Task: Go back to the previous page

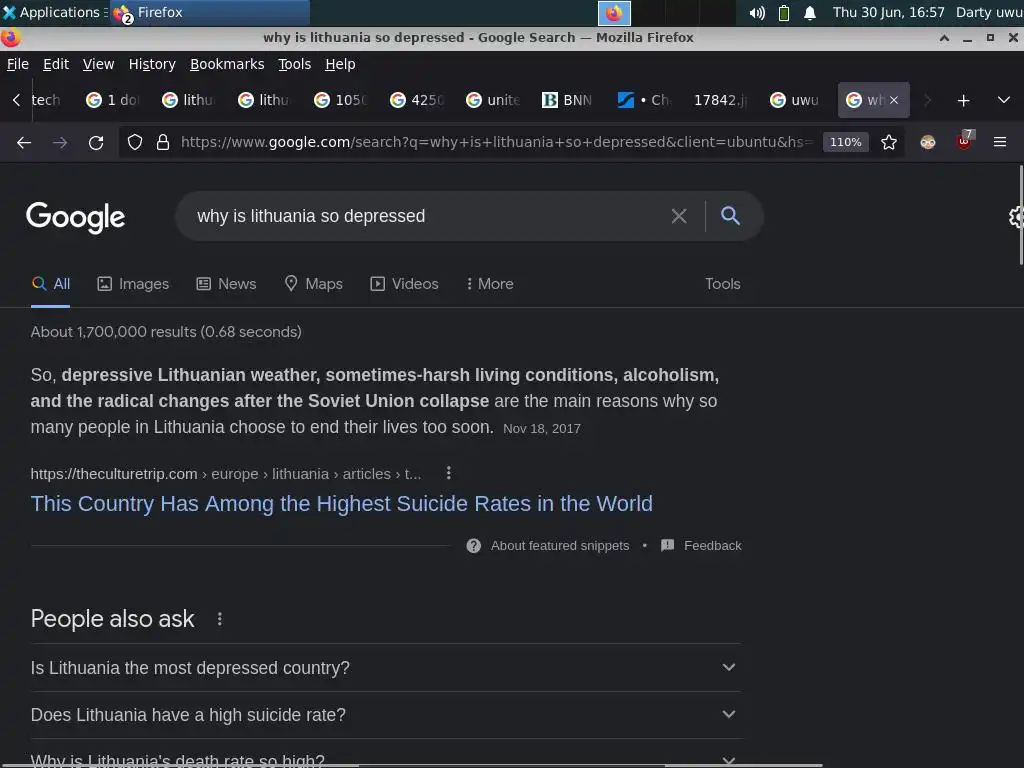Action: (24, 142)
